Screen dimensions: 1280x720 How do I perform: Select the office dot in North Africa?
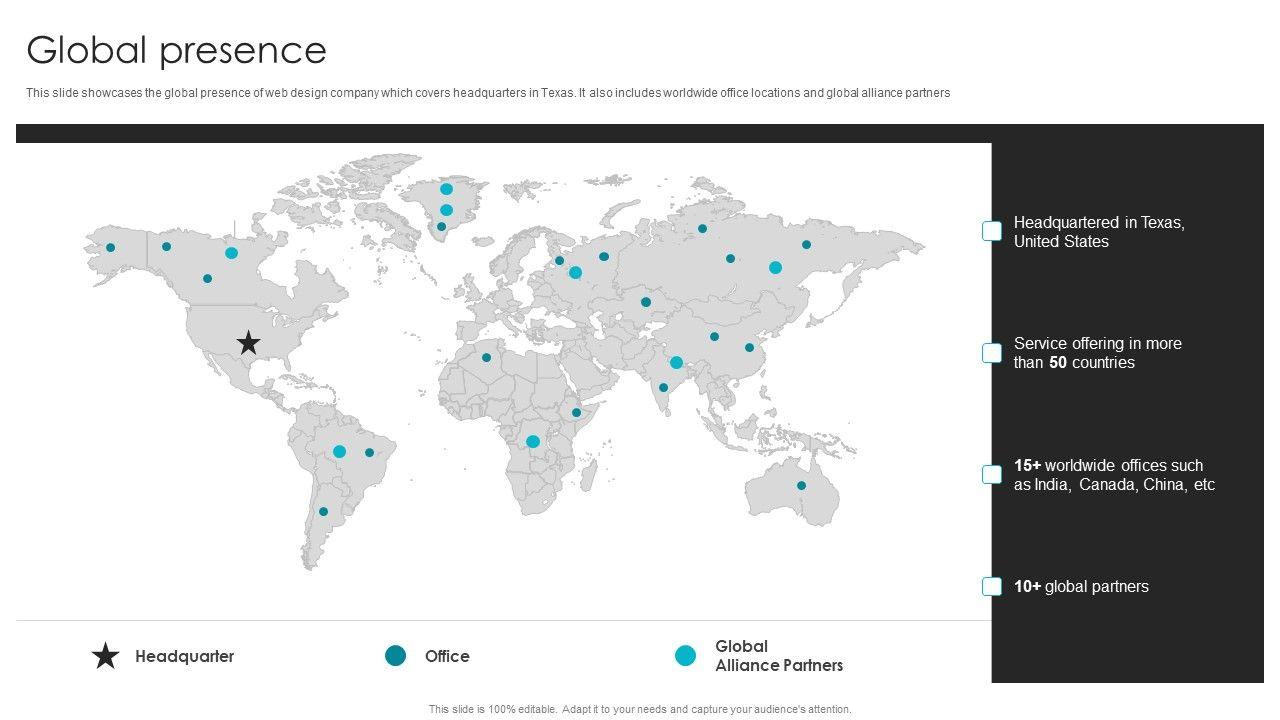click(487, 357)
